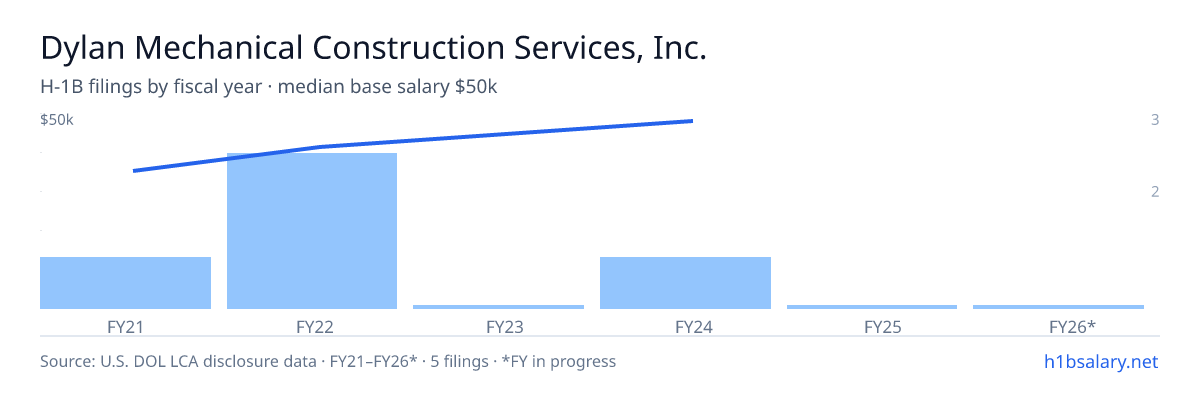
Task: Click the H-1B filings subtitle text
Action: tap(269, 87)
